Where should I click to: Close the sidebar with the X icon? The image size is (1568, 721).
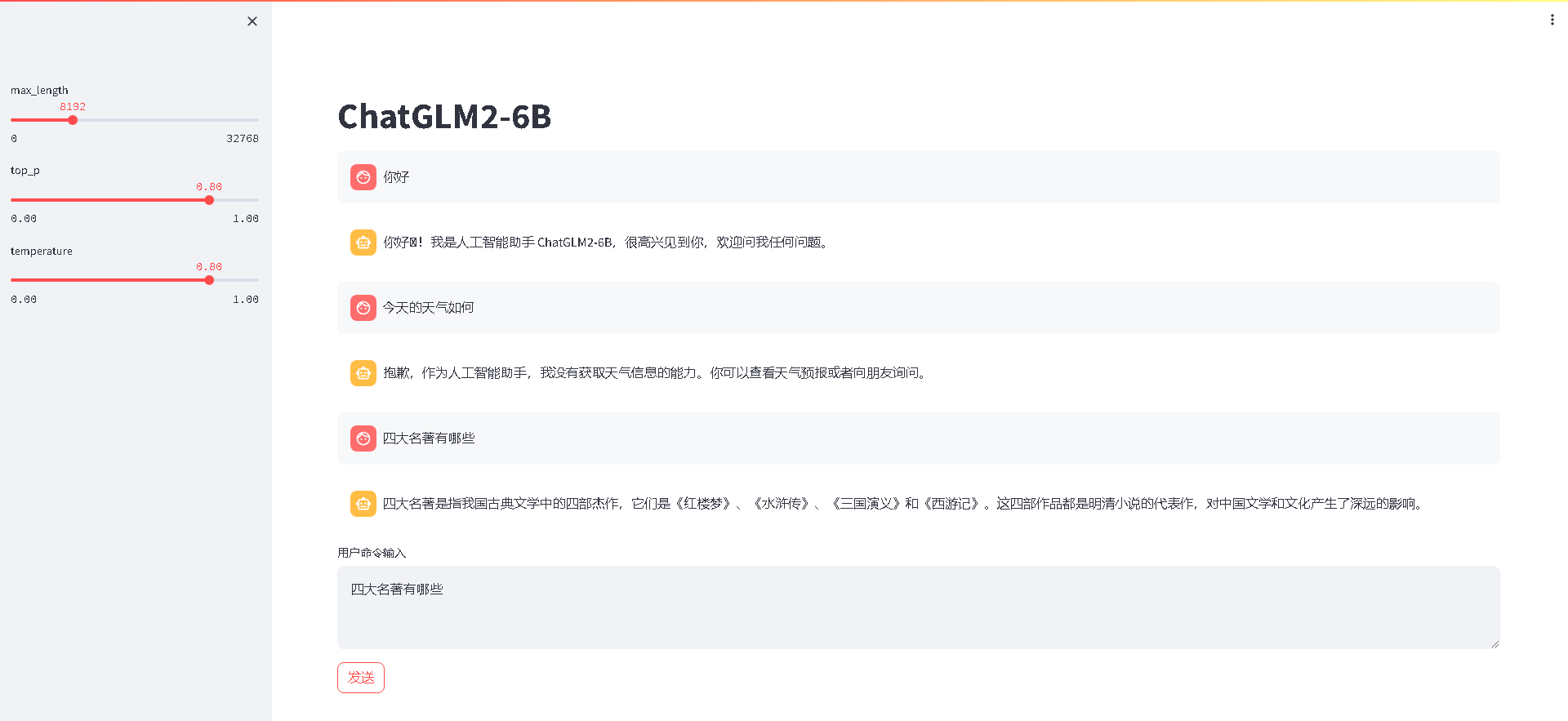(252, 21)
